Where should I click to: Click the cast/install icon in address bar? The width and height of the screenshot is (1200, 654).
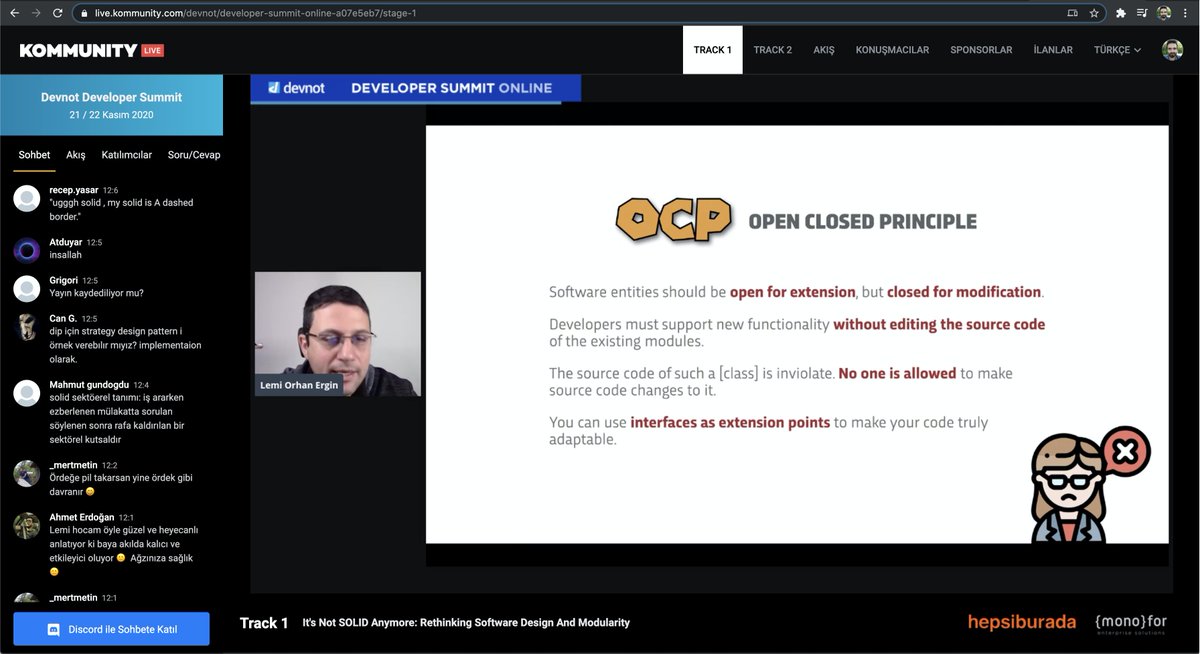(x=1073, y=13)
